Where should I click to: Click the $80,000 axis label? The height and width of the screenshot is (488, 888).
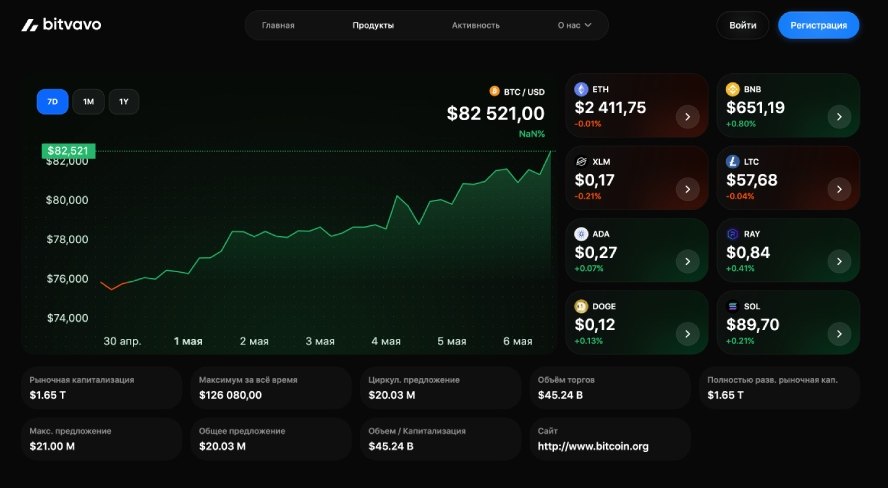pyautogui.click(x=67, y=200)
